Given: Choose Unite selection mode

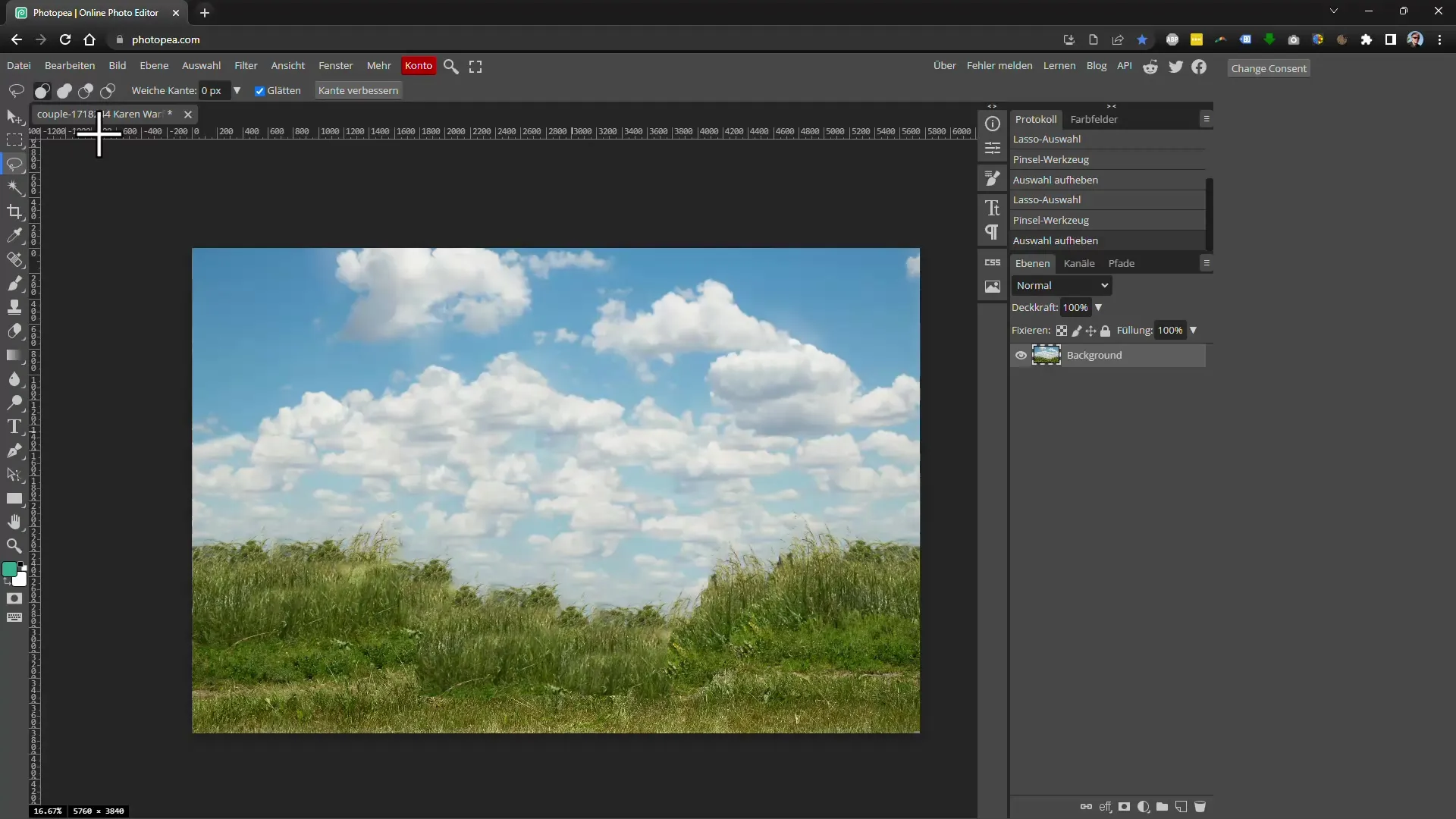Looking at the screenshot, I should (x=64, y=91).
